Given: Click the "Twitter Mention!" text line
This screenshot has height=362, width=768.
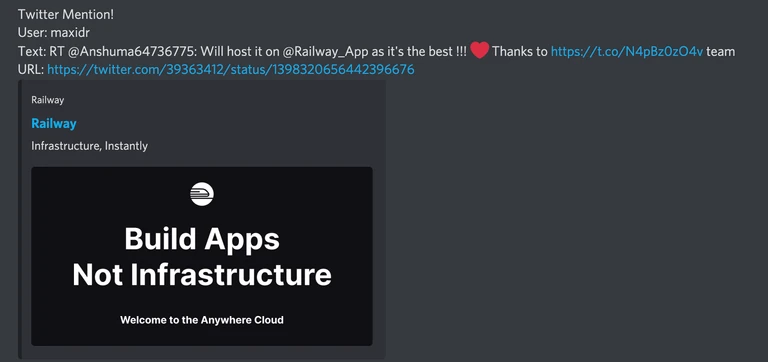Looking at the screenshot, I should click(66, 15).
